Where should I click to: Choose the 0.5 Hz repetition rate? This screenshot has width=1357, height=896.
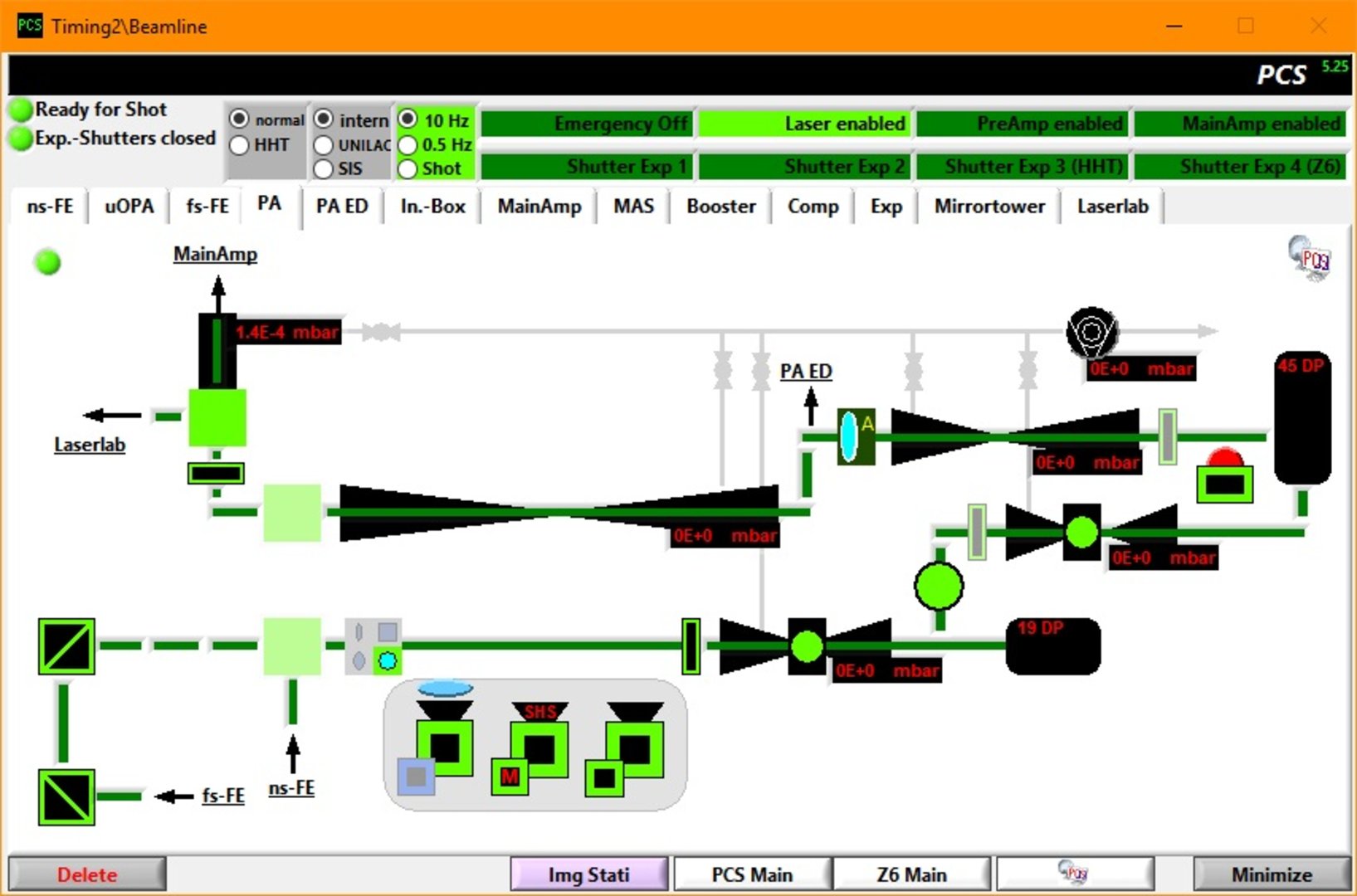[408, 145]
